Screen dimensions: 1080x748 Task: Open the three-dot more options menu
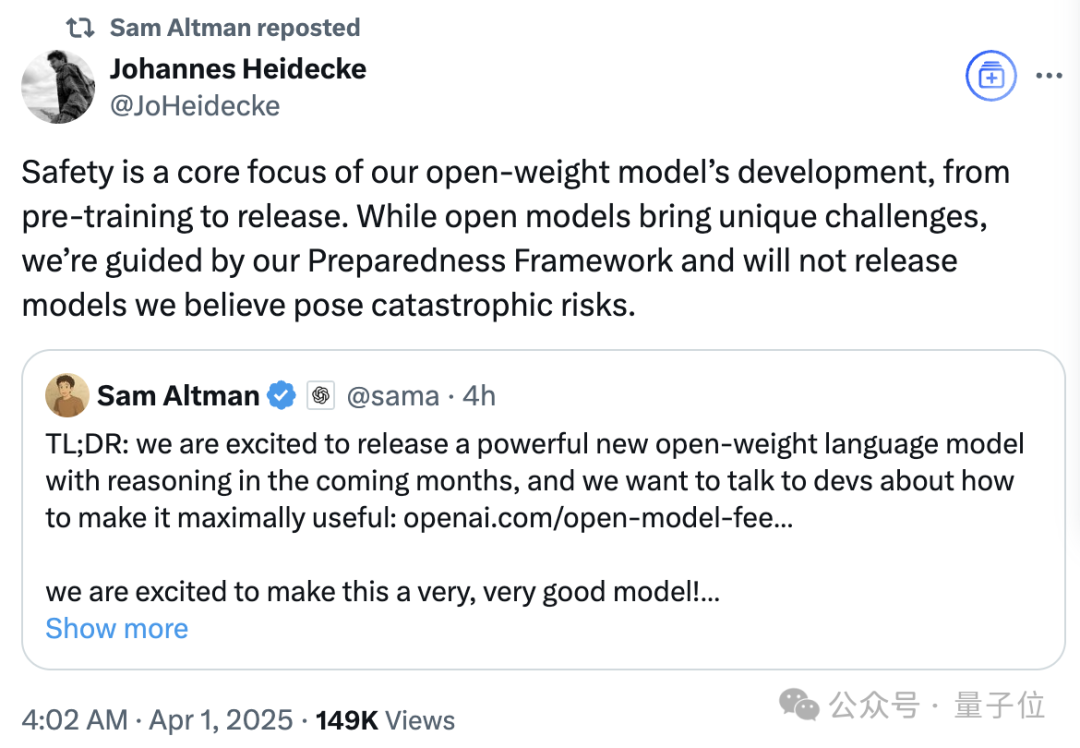[x=1048, y=77]
